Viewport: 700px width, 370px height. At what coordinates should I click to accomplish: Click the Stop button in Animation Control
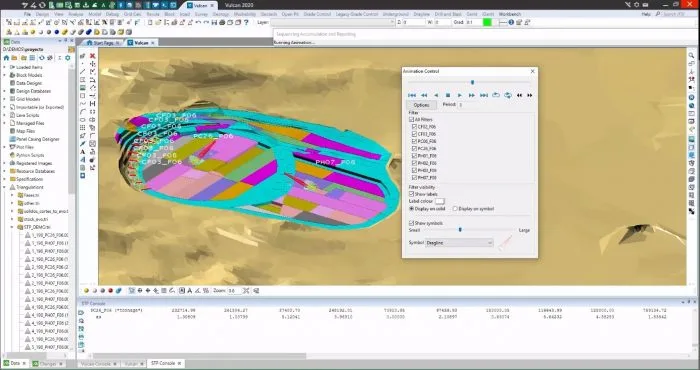tap(448, 95)
